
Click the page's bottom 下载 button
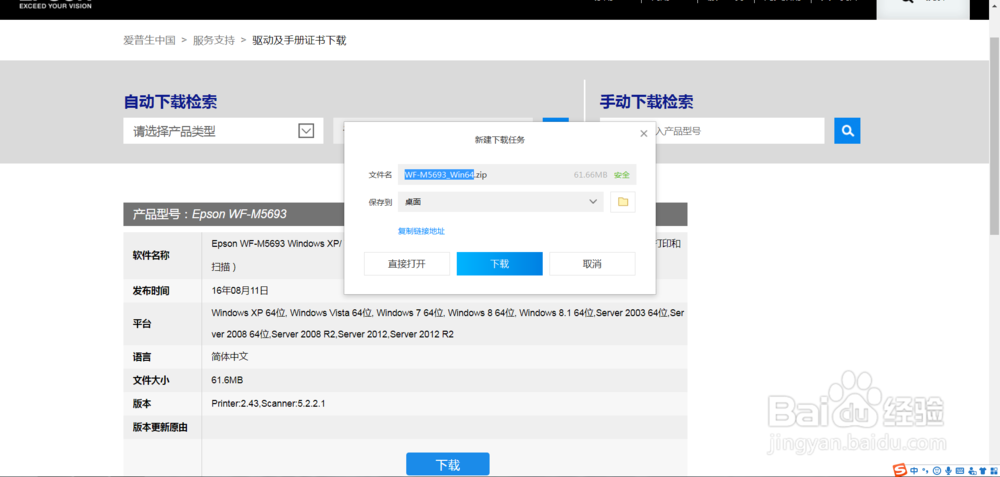448,464
